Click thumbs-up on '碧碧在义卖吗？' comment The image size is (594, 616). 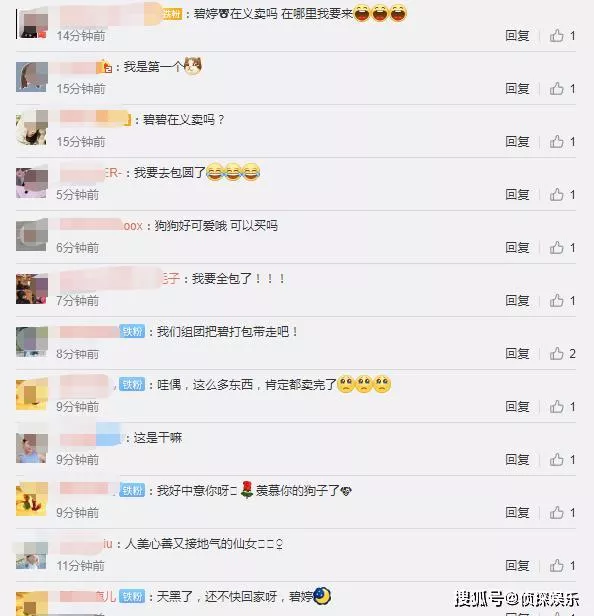tap(557, 142)
